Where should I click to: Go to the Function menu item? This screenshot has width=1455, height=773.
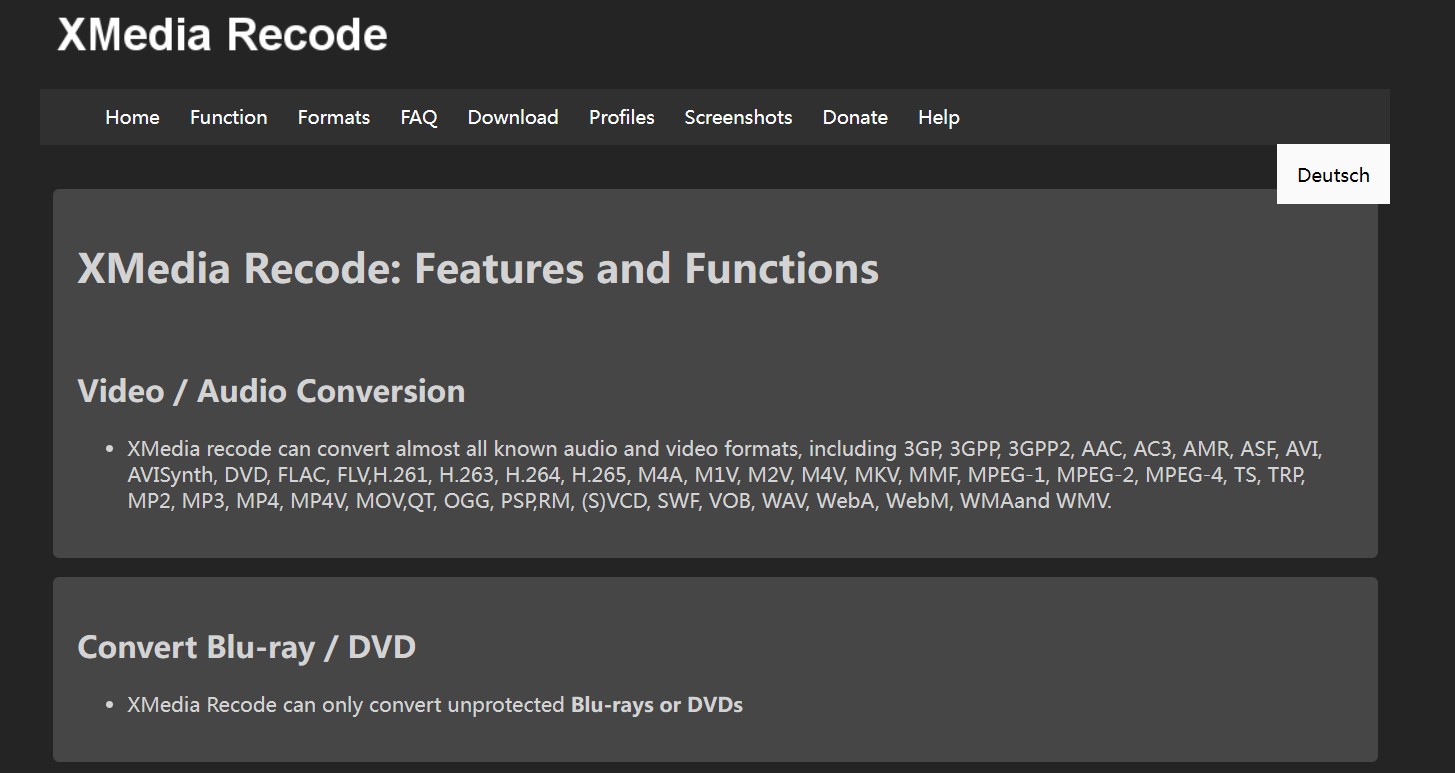(x=228, y=117)
